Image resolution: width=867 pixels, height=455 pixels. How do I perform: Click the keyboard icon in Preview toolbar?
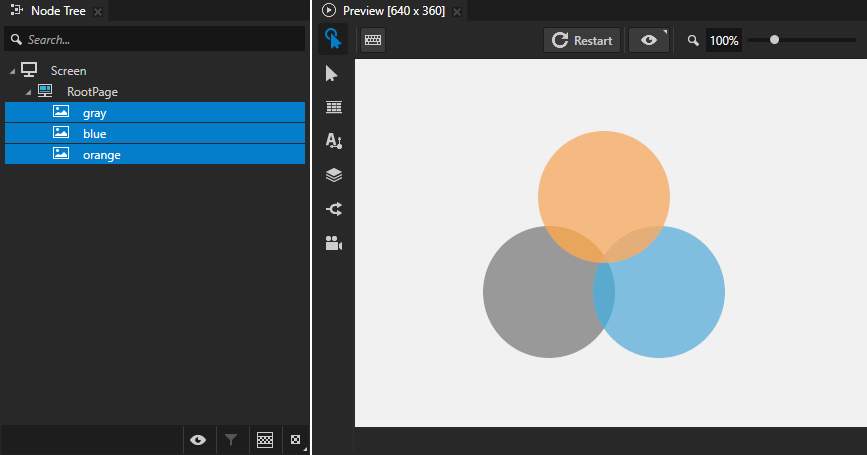click(373, 40)
